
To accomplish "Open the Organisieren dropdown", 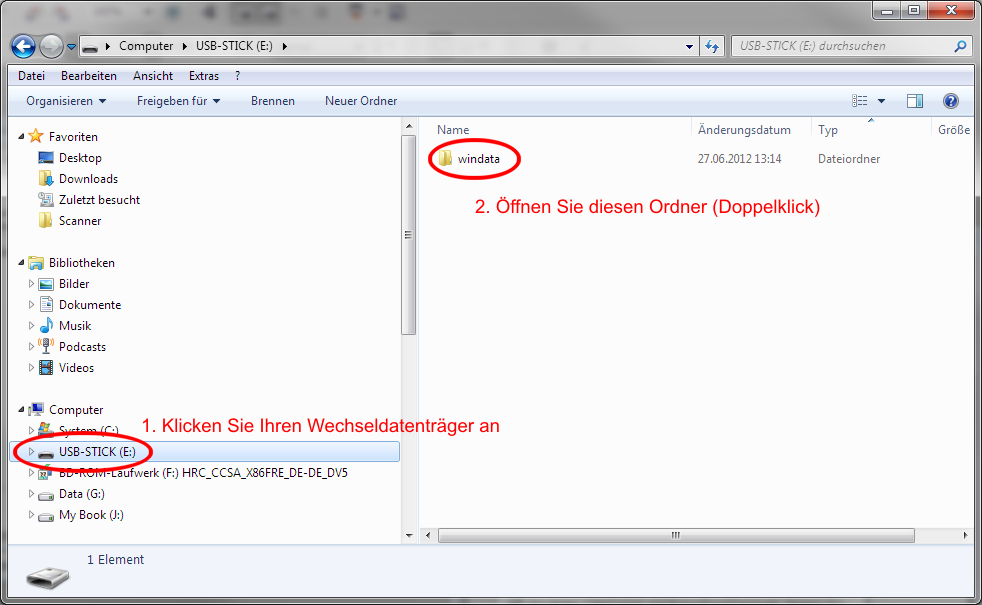I will point(66,101).
